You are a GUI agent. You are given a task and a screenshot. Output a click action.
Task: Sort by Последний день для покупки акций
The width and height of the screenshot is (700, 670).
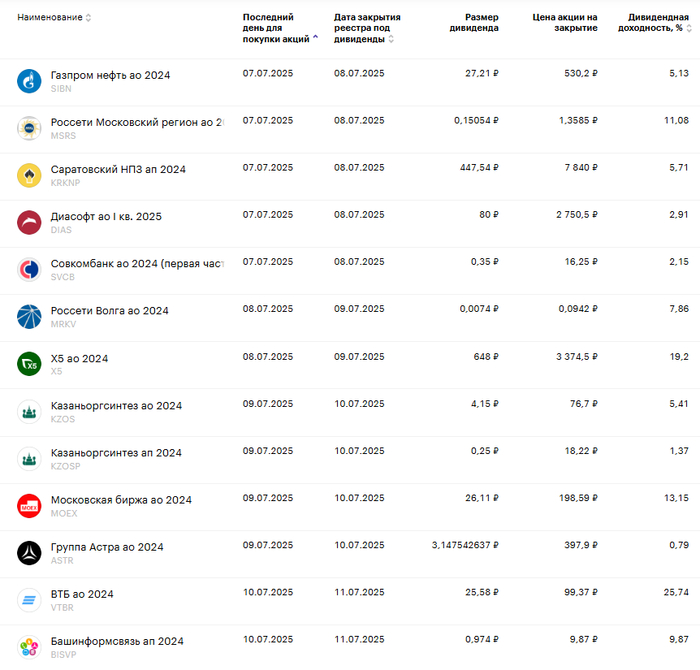tap(277, 28)
